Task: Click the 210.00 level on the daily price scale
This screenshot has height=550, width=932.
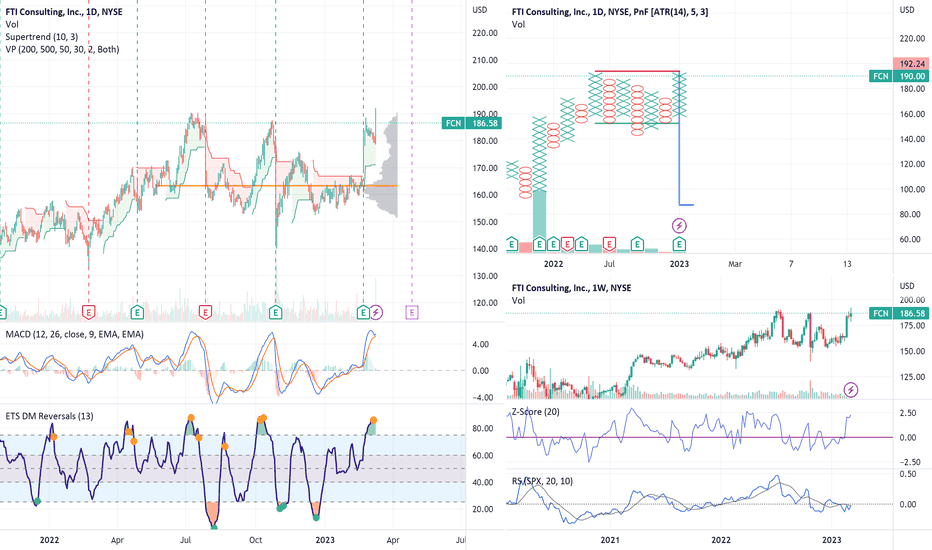Action: [485, 60]
